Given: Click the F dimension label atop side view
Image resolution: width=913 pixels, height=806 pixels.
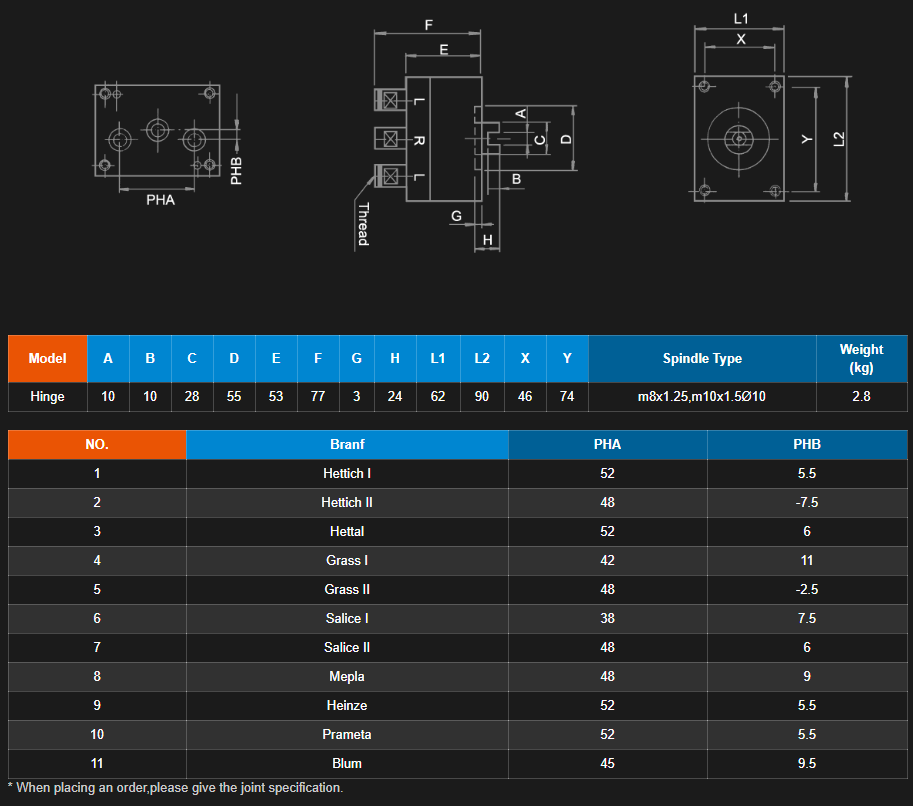Looking at the screenshot, I should pos(428,25).
